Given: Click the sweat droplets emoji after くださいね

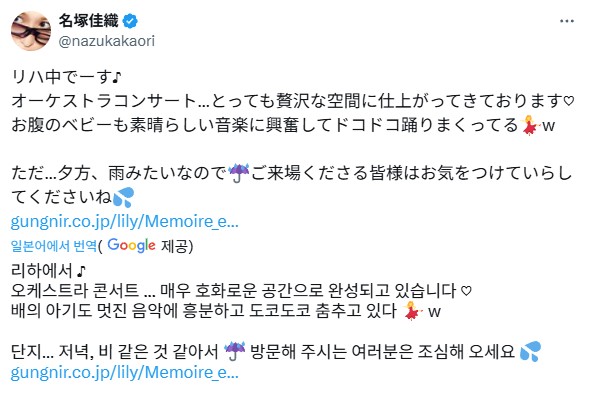Looking at the screenshot, I should [124, 197].
